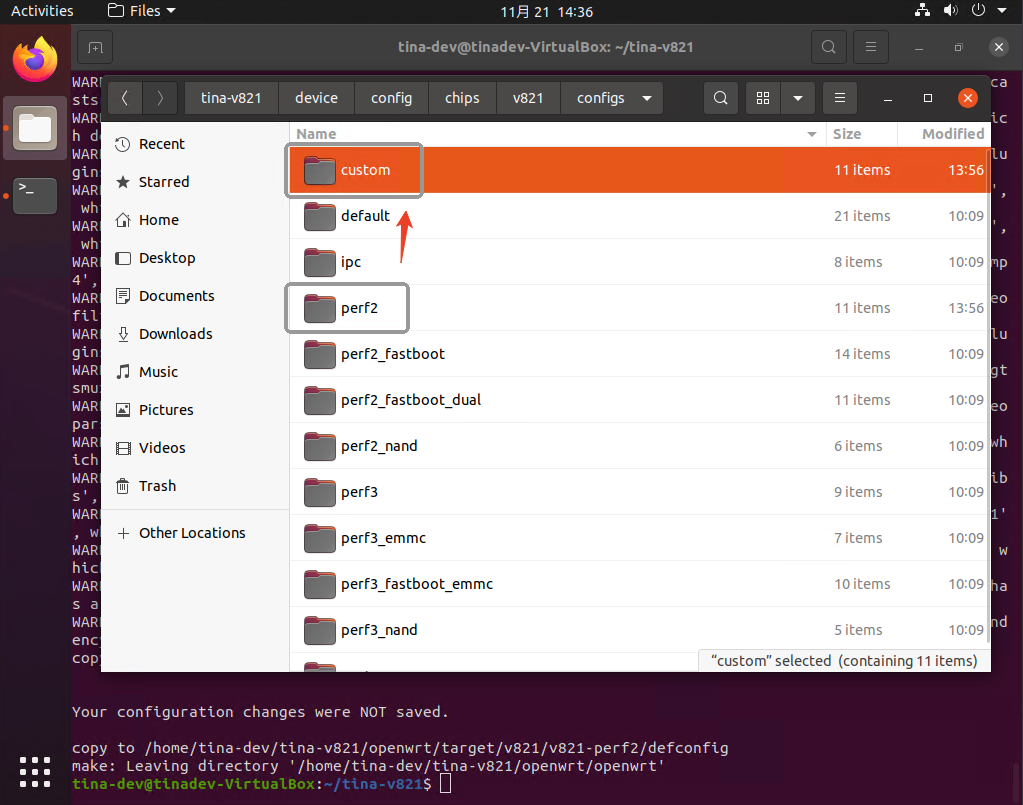Open the Files app menu in top bar
The width and height of the screenshot is (1023, 805).
(x=140, y=11)
